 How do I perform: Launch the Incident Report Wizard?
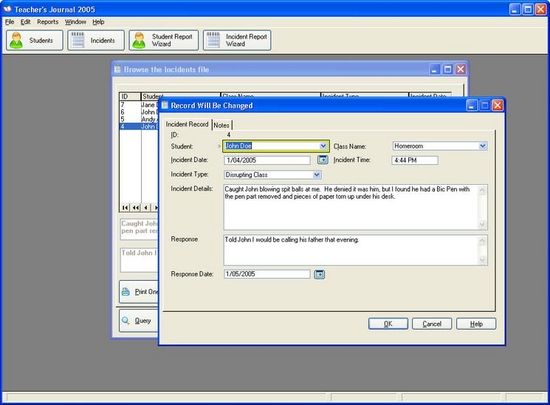tap(237, 40)
